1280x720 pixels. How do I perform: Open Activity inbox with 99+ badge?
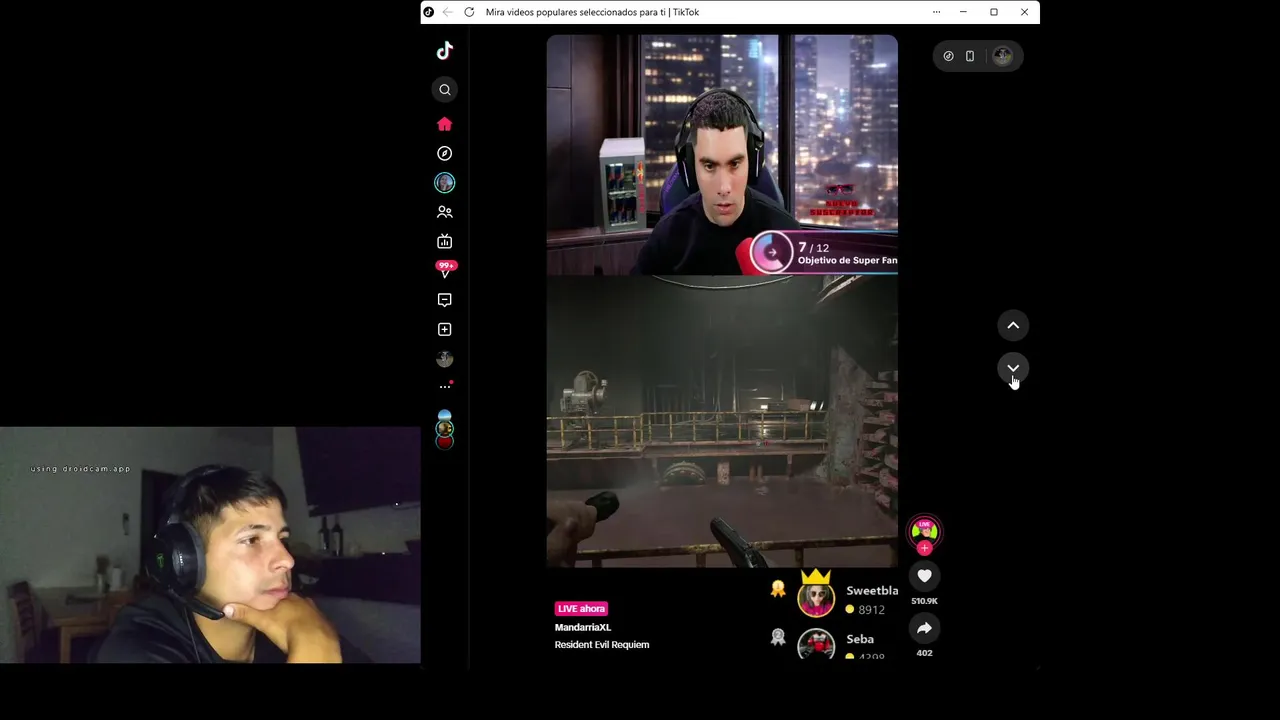pyautogui.click(x=445, y=269)
